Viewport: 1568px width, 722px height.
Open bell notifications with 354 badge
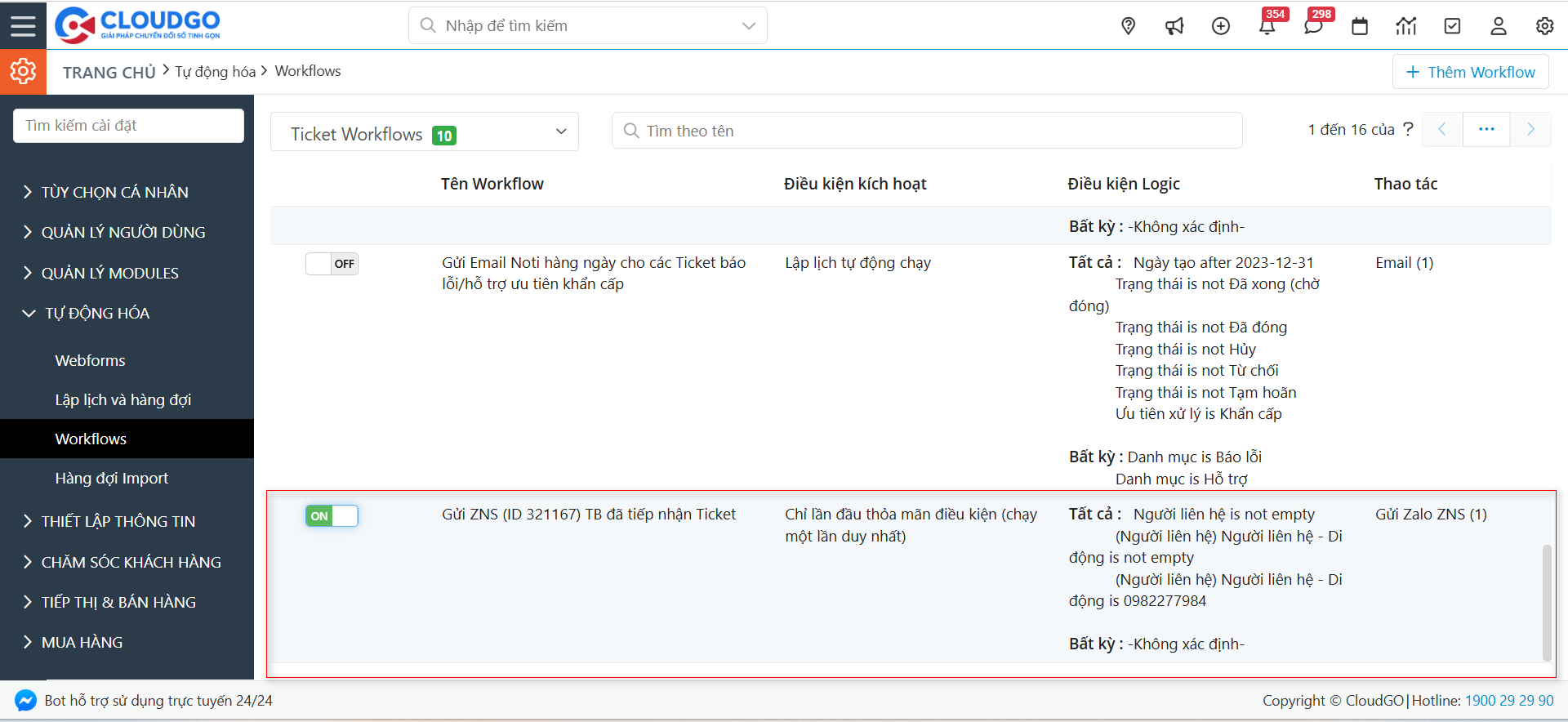pyautogui.click(x=1267, y=26)
